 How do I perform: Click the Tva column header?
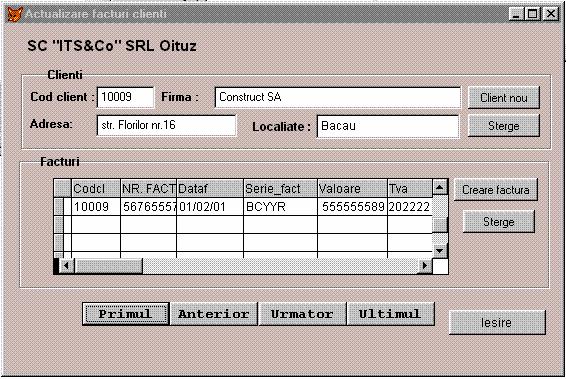(x=410, y=188)
